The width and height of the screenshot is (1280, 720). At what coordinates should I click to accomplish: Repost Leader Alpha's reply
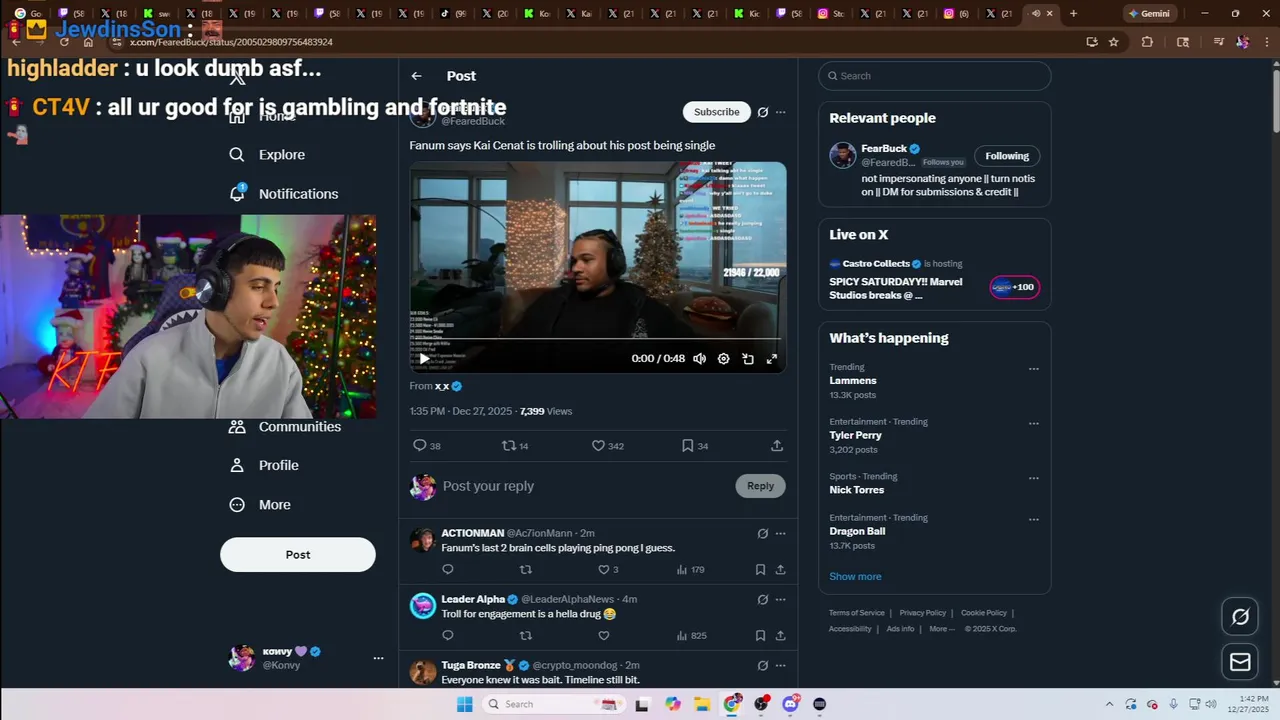coord(526,636)
